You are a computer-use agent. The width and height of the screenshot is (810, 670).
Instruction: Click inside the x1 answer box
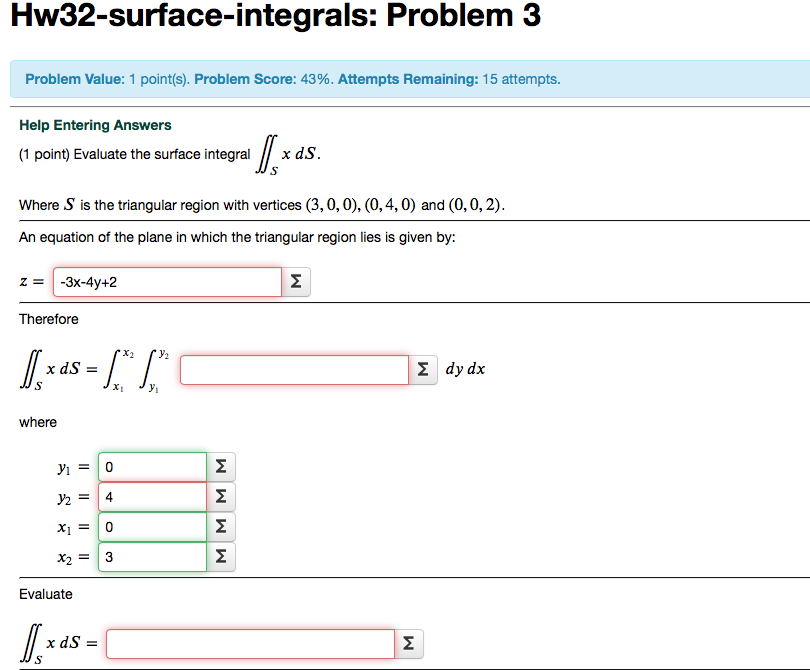click(x=151, y=526)
